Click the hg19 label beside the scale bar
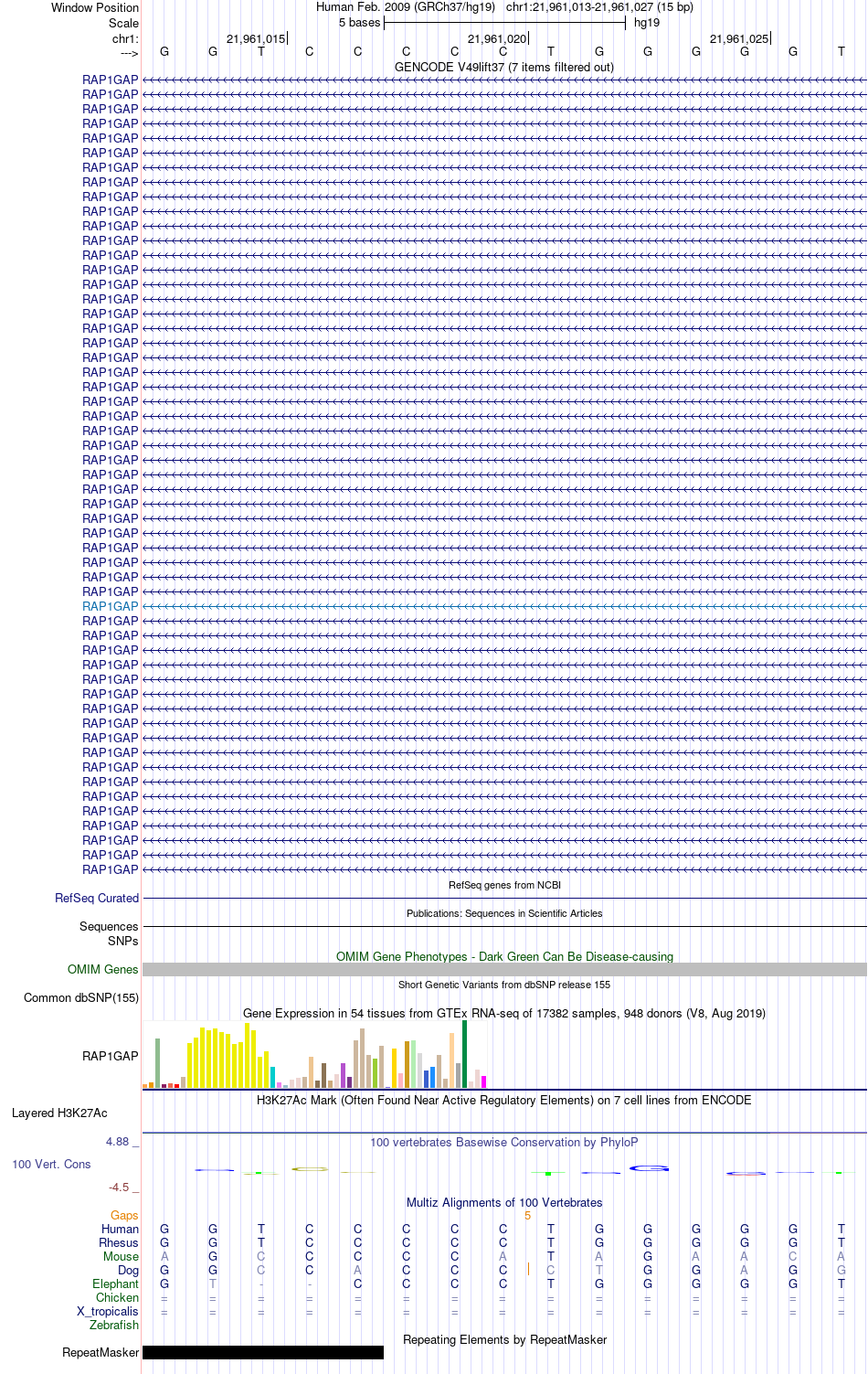Image resolution: width=868 pixels, height=1374 pixels. click(647, 23)
